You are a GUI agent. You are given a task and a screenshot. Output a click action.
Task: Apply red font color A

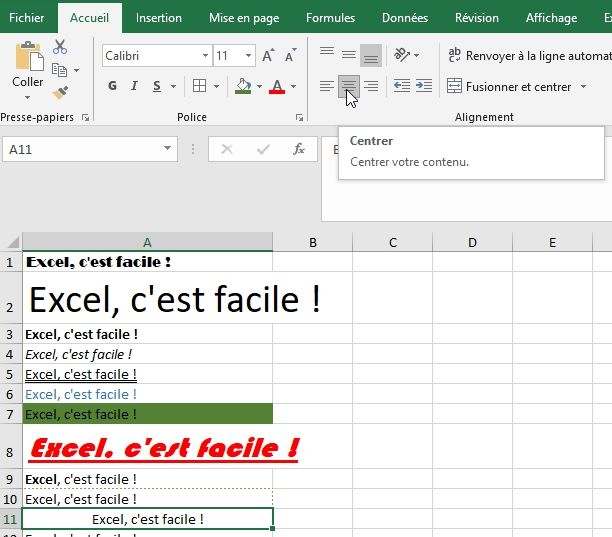[277, 86]
